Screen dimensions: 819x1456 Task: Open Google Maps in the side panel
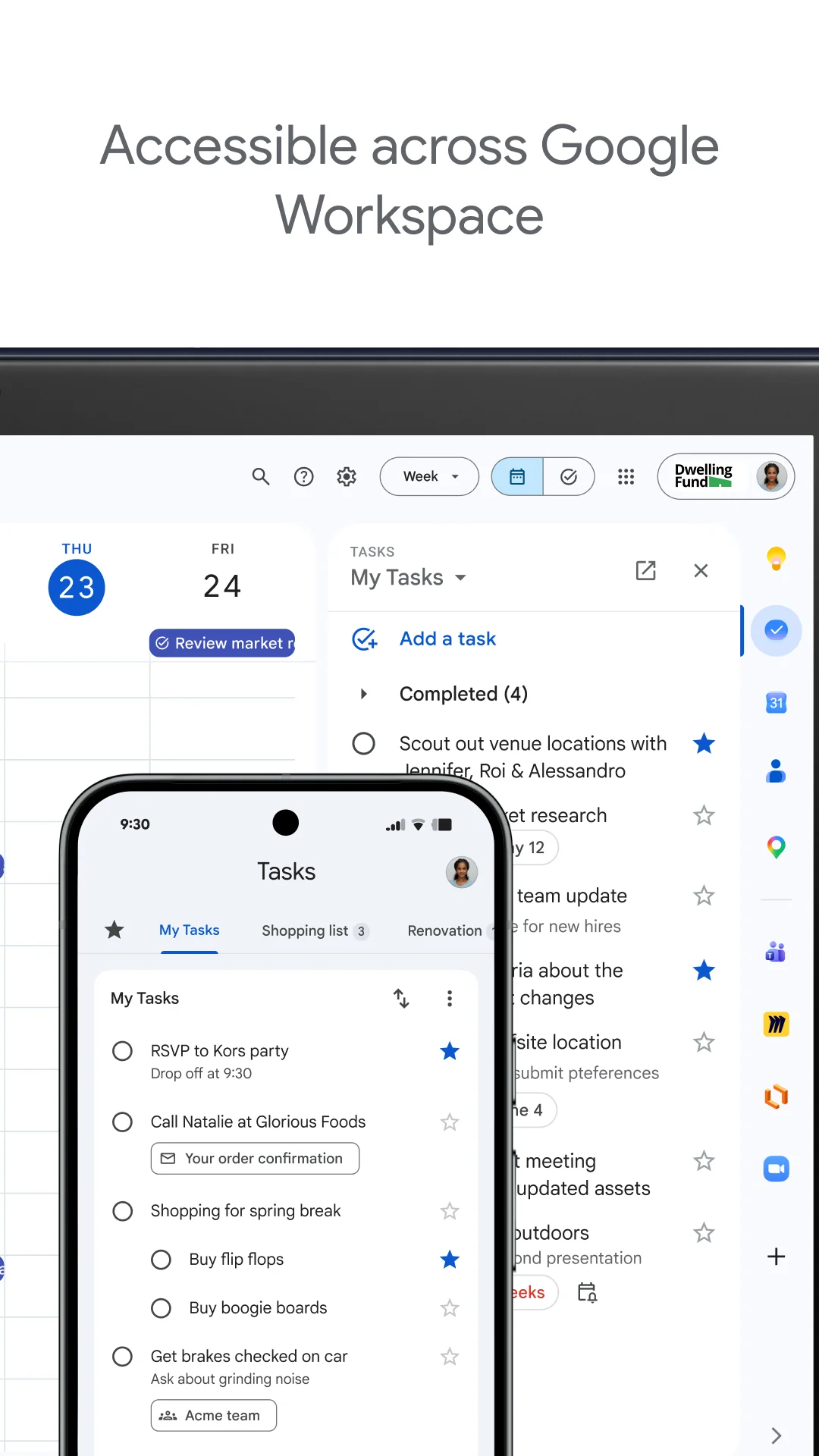[776, 846]
